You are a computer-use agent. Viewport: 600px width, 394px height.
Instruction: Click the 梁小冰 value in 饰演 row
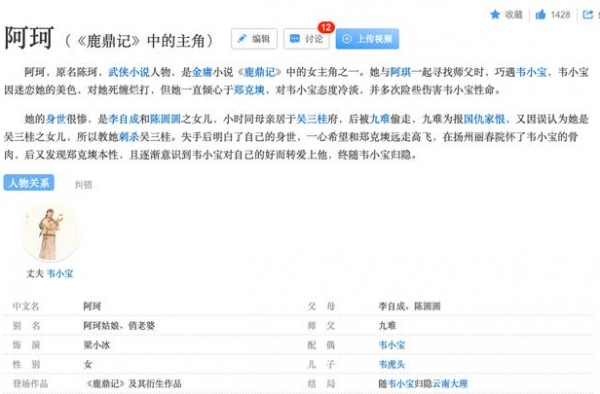pos(97,345)
